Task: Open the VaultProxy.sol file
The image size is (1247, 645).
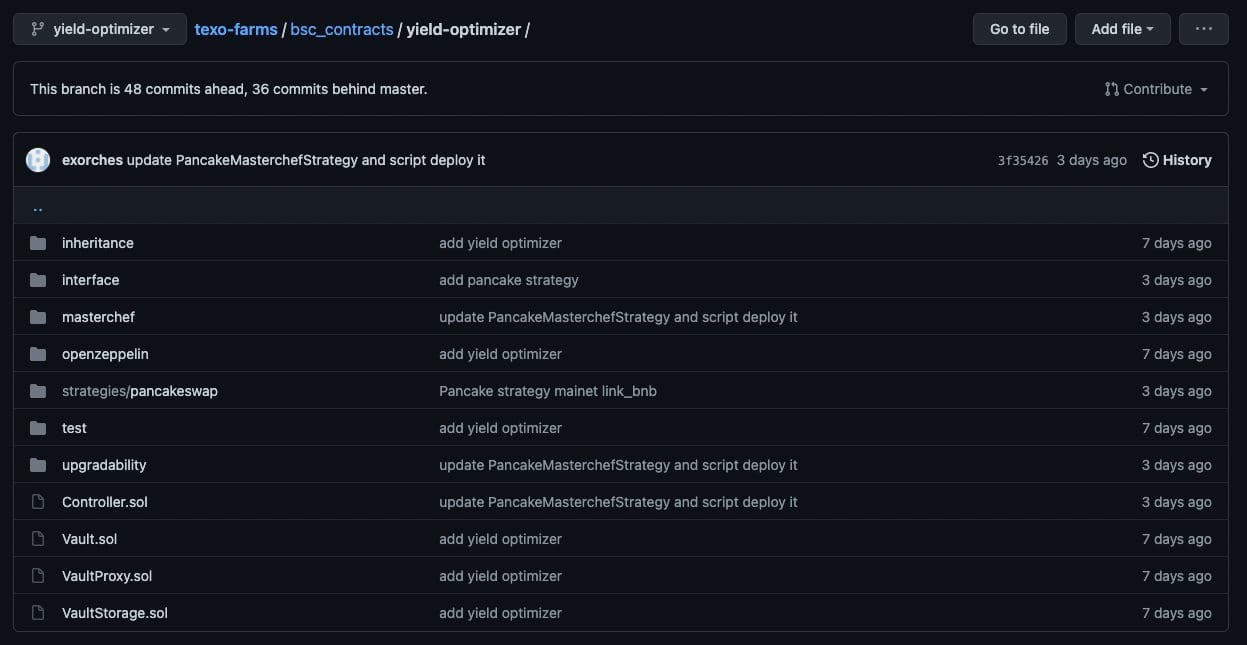Action: (107, 576)
